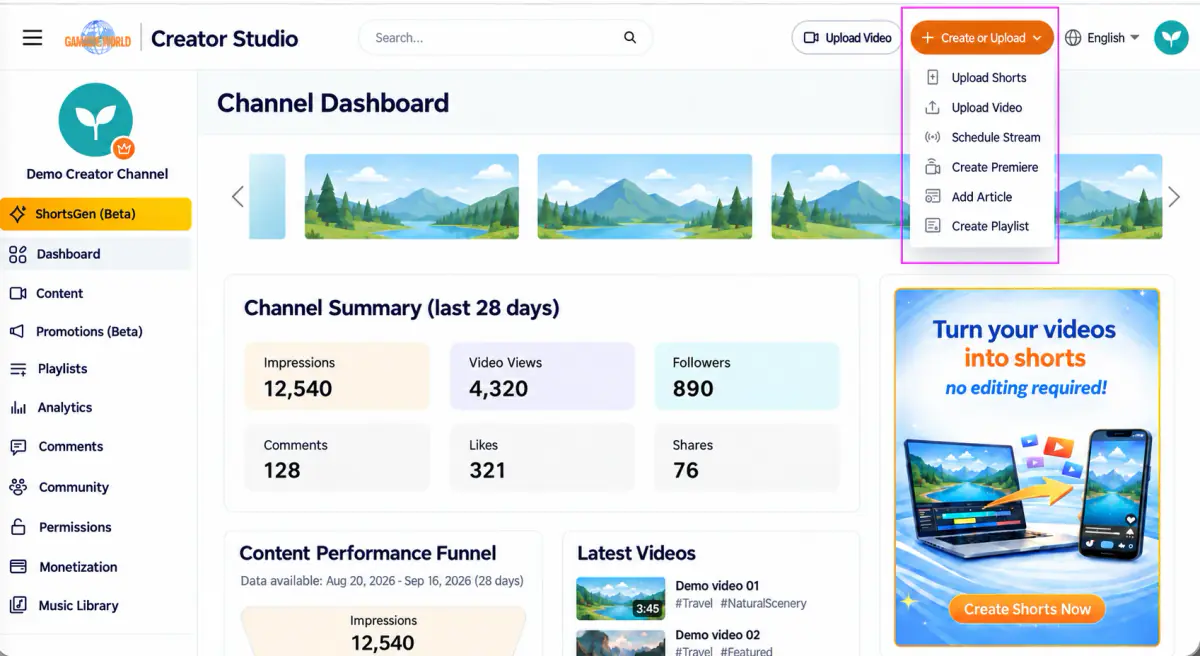Go to previous banner with left arrow

pos(237,196)
